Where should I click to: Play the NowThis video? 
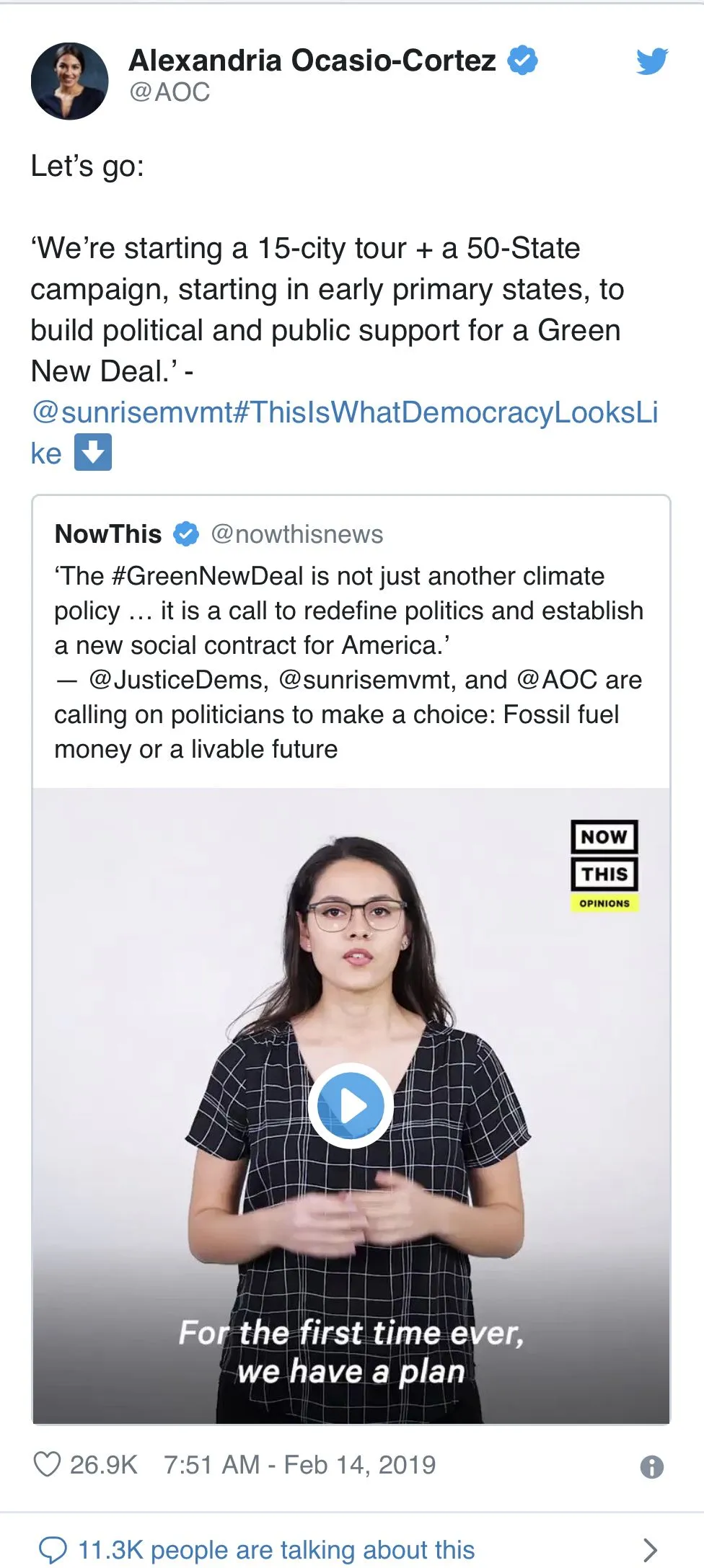(x=351, y=1105)
